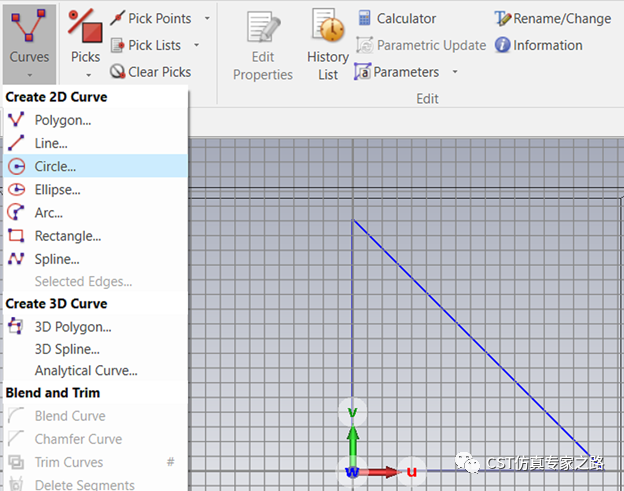
Task: Click the Pick Lists icon
Action: coord(117,45)
